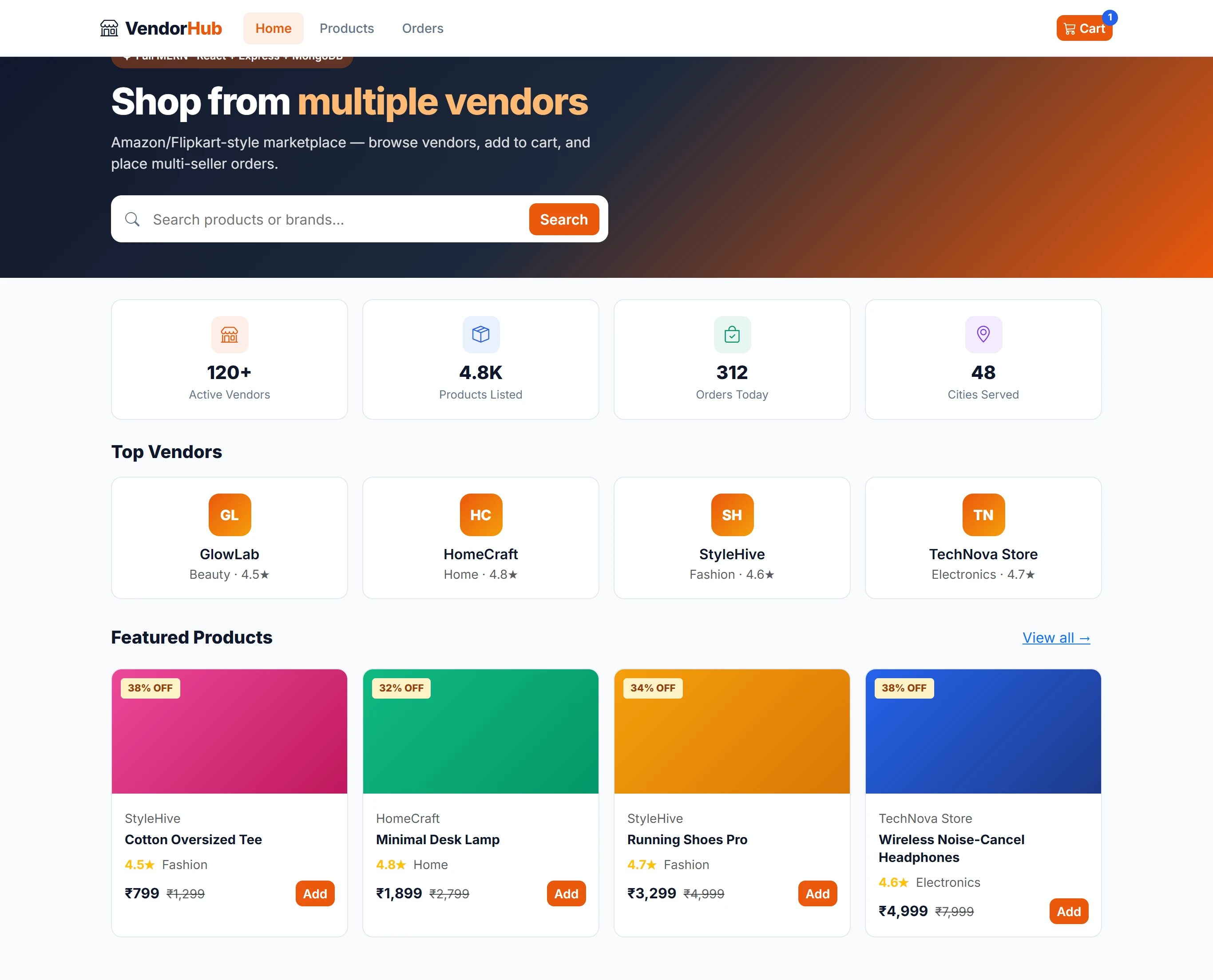Open the Orders nav tab
Screen dimensions: 1213x980
click(x=422, y=28)
